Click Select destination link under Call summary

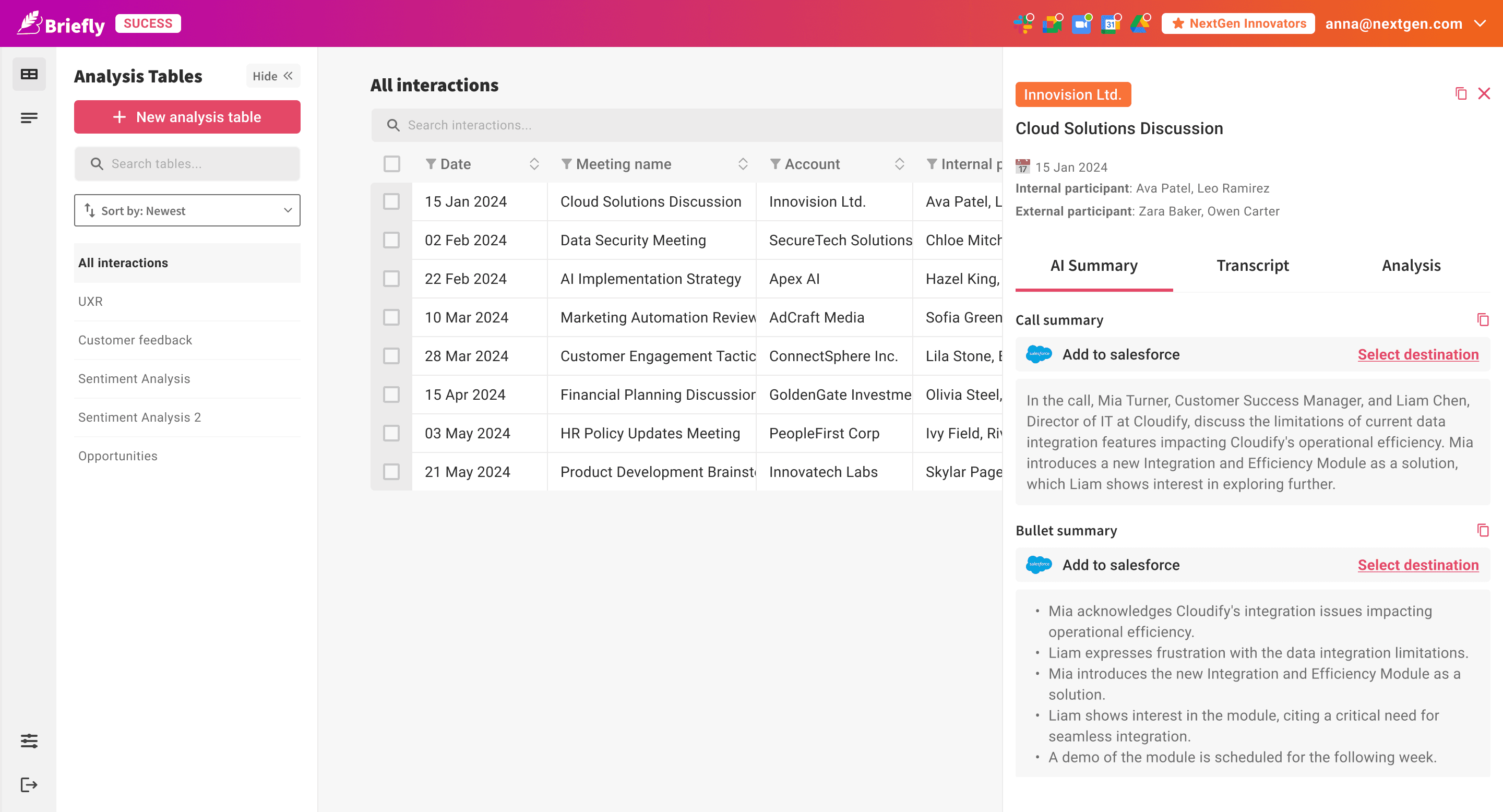[1417, 355]
